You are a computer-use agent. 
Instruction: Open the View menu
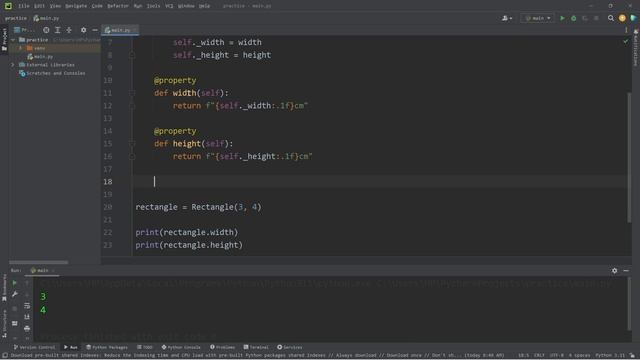click(55, 6)
